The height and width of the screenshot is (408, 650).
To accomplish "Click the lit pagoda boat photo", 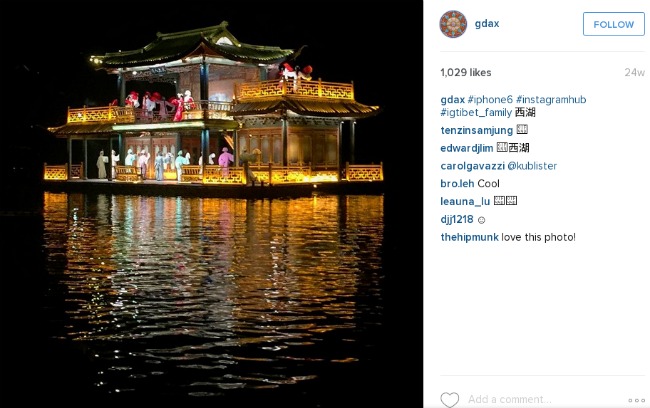I will coord(211,204).
